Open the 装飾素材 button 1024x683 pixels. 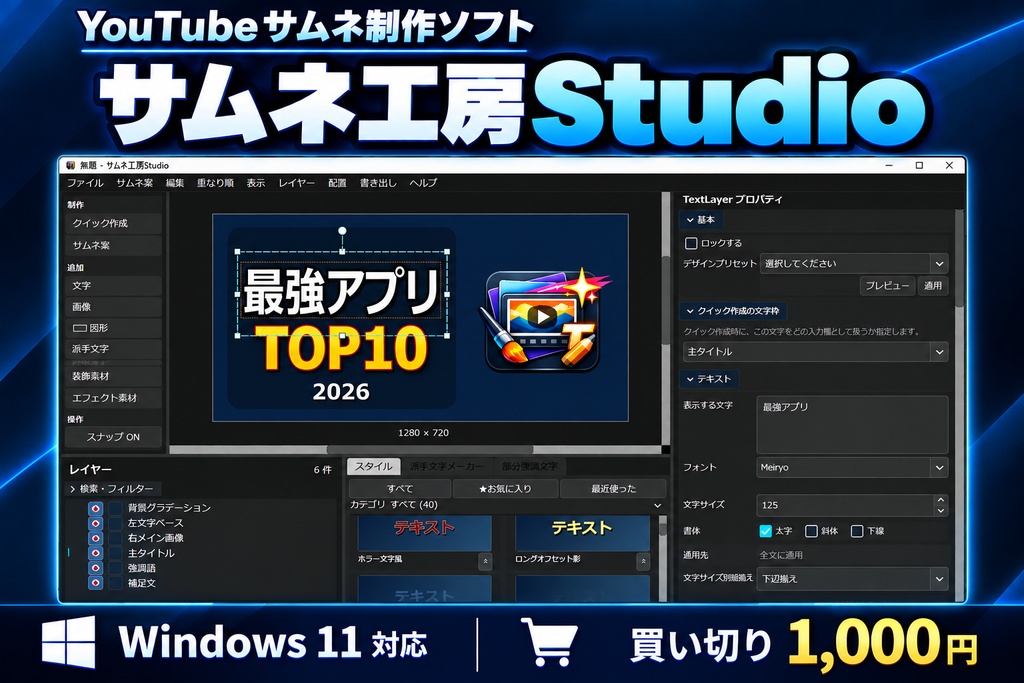[x=113, y=376]
